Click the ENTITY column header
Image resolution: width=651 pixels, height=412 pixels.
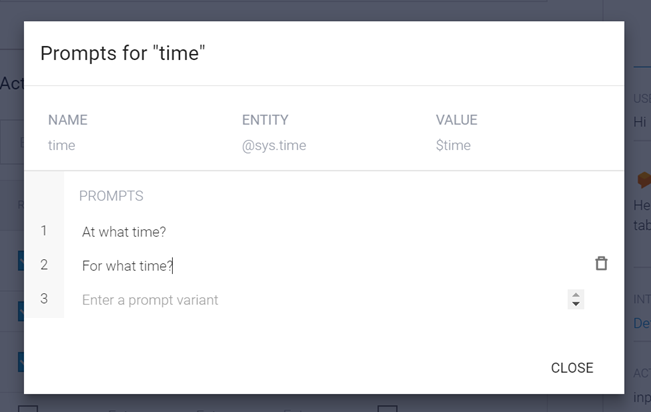pos(265,120)
